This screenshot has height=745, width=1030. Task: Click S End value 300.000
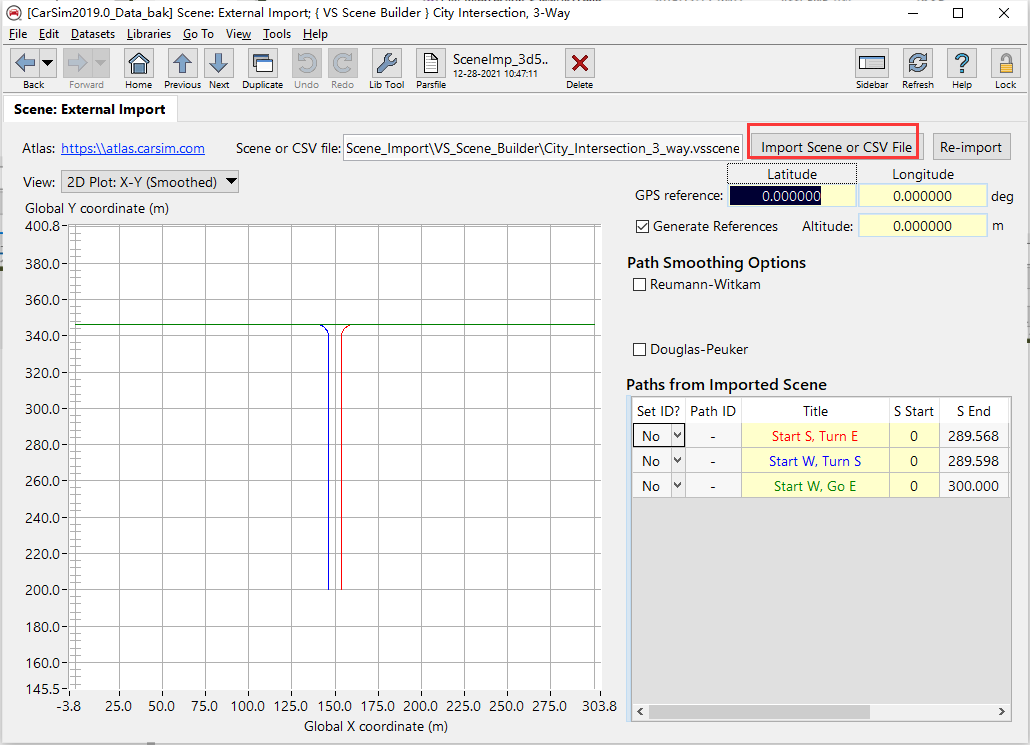[x=974, y=486]
